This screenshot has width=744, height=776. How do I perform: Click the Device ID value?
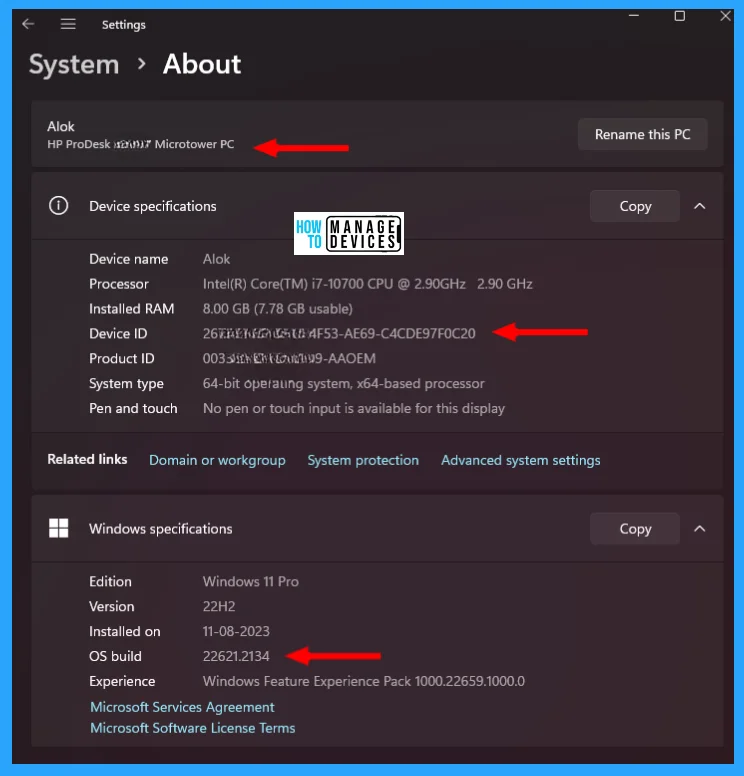click(339, 334)
